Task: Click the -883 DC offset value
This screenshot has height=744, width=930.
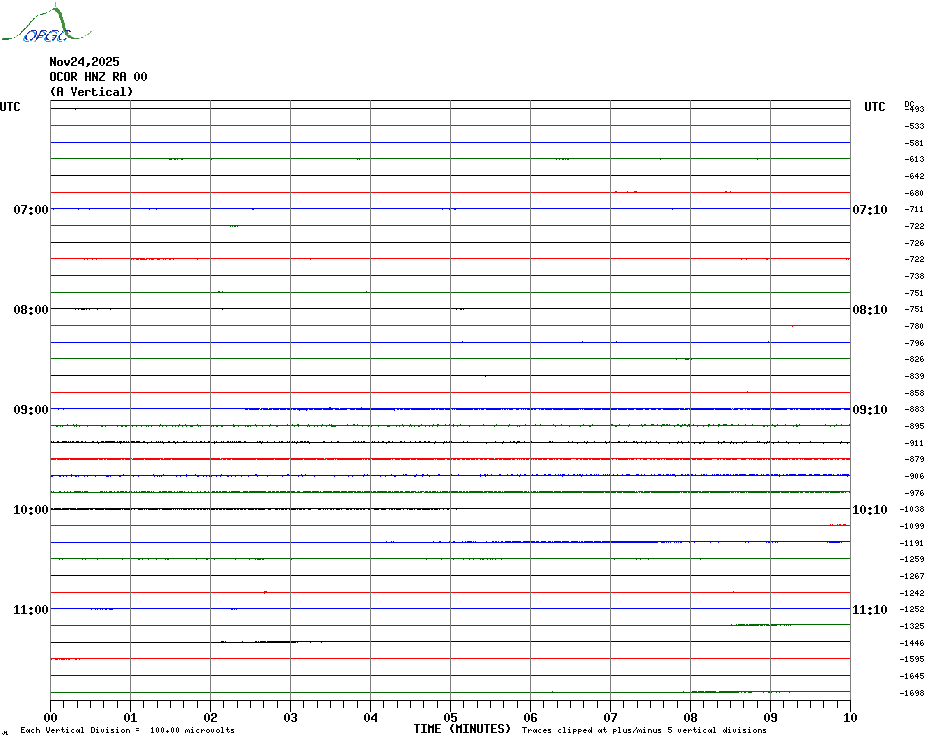Action: click(914, 410)
